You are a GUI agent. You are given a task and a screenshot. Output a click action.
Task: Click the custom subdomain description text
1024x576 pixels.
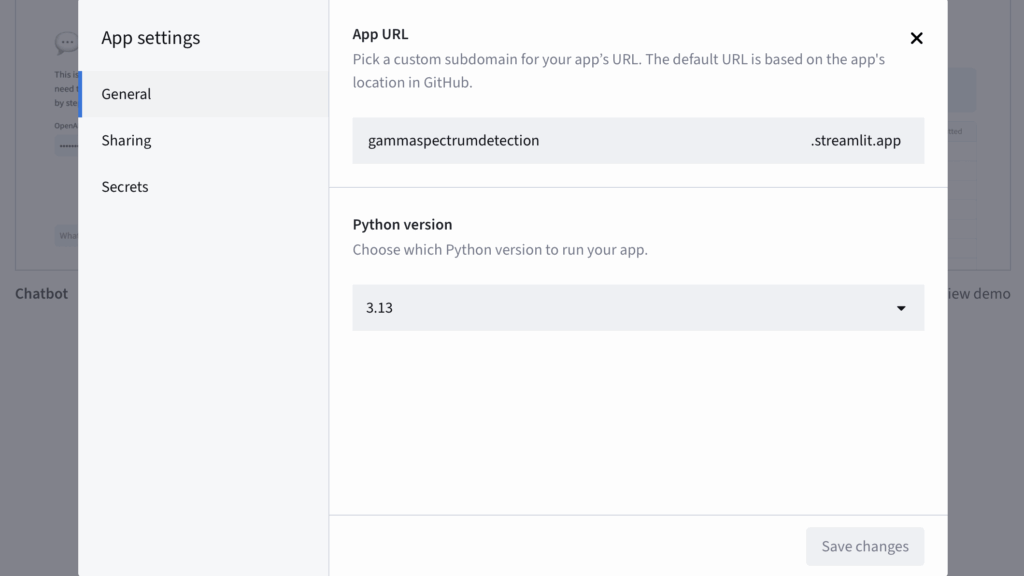[x=618, y=71]
